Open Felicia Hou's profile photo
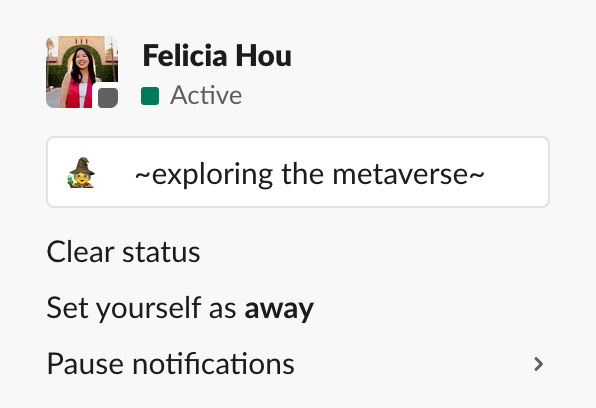The image size is (596, 408). pos(82,72)
